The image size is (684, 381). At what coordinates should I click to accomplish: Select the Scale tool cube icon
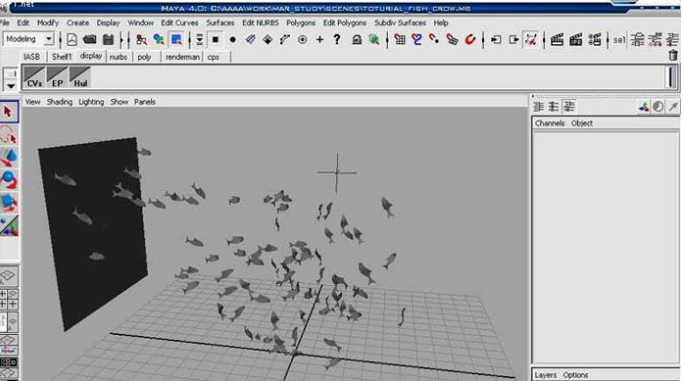[x=9, y=203]
